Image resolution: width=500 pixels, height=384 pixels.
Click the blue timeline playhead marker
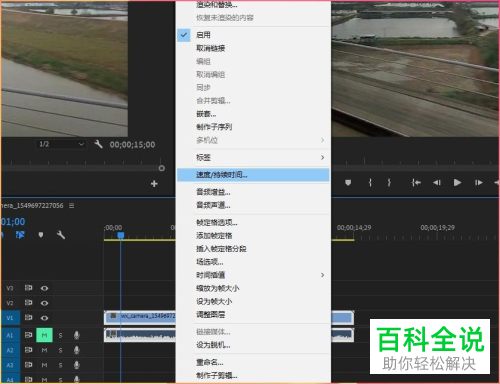click(121, 235)
